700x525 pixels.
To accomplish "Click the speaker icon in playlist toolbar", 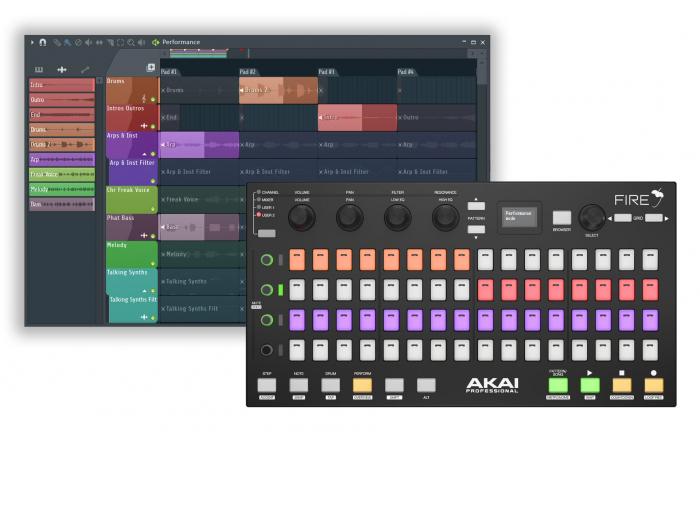I will (140, 42).
